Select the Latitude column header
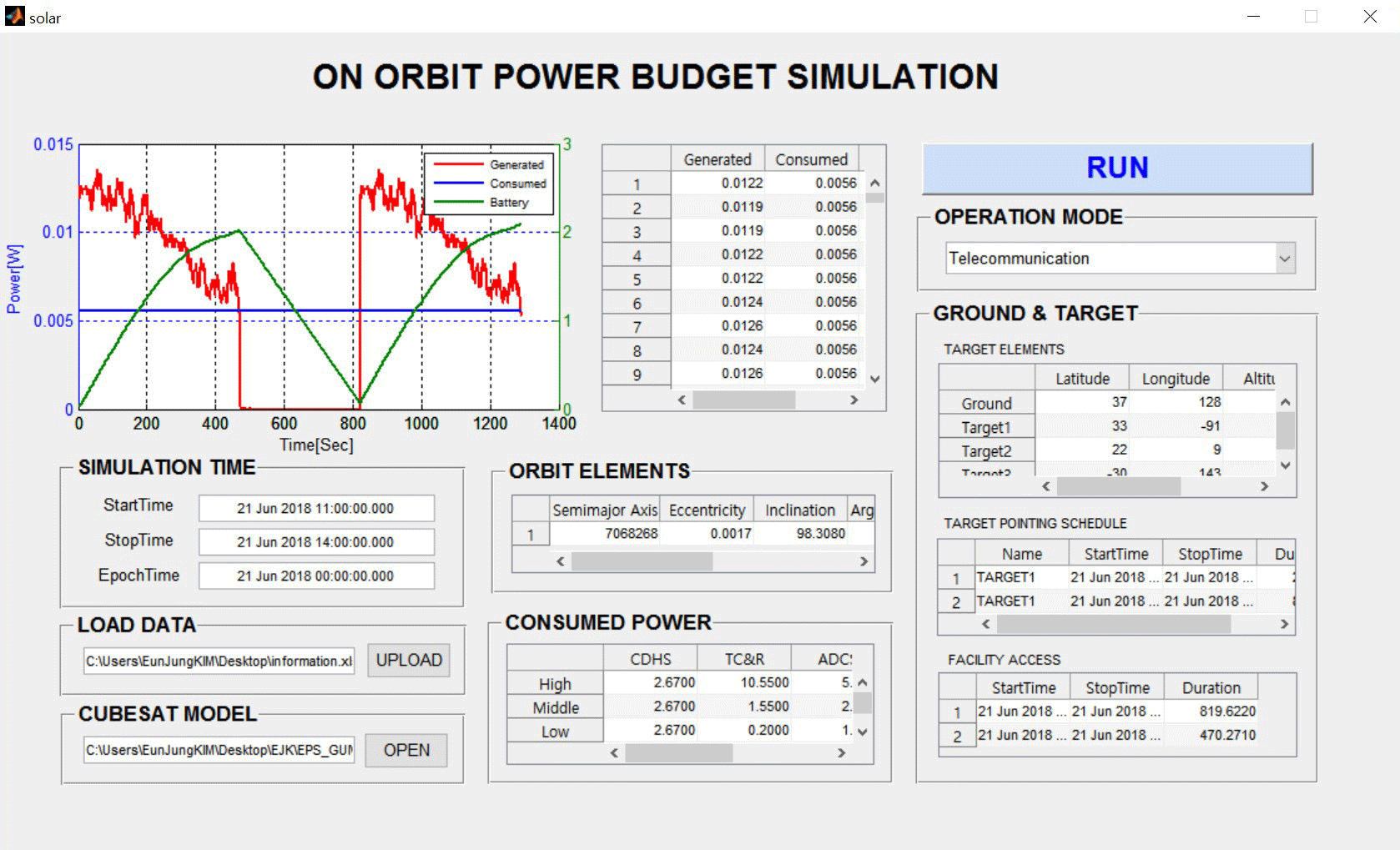The width and height of the screenshot is (1400, 850). pos(1082,378)
